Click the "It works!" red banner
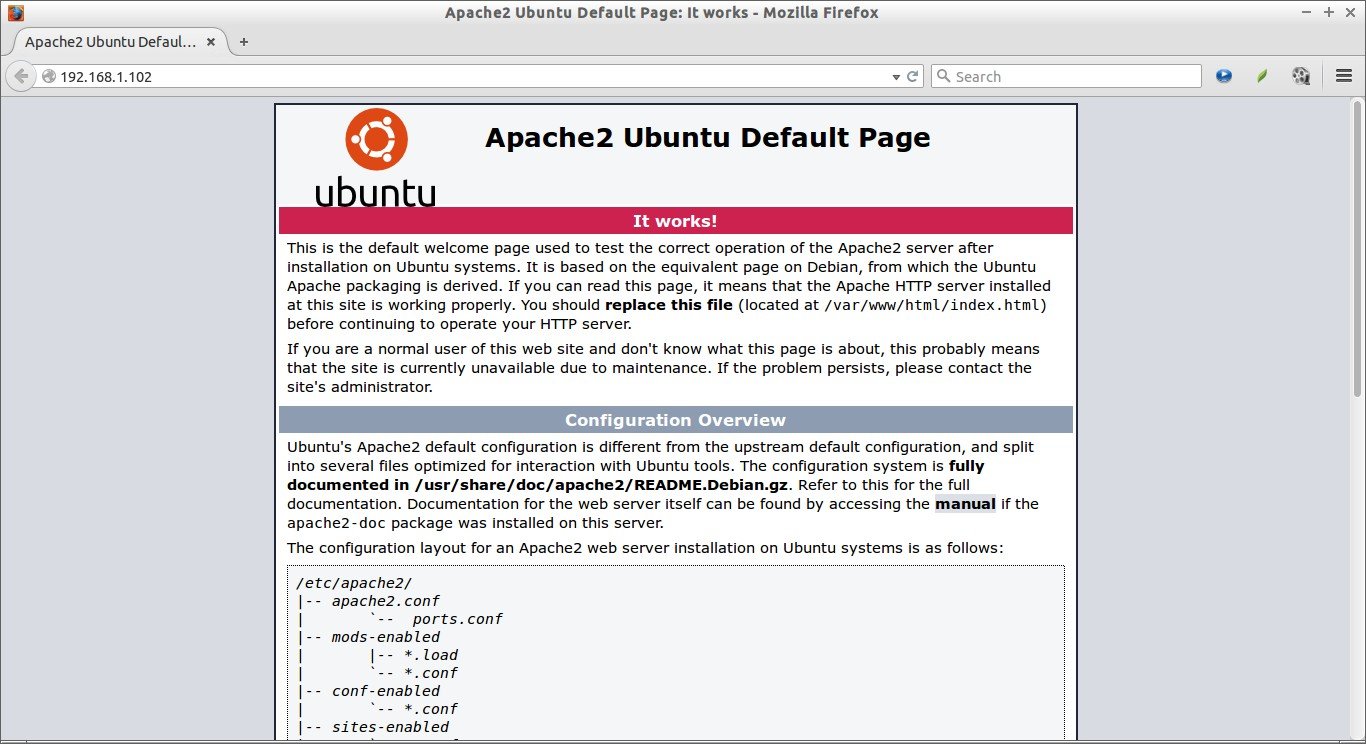The height and width of the screenshot is (744, 1366). point(675,221)
